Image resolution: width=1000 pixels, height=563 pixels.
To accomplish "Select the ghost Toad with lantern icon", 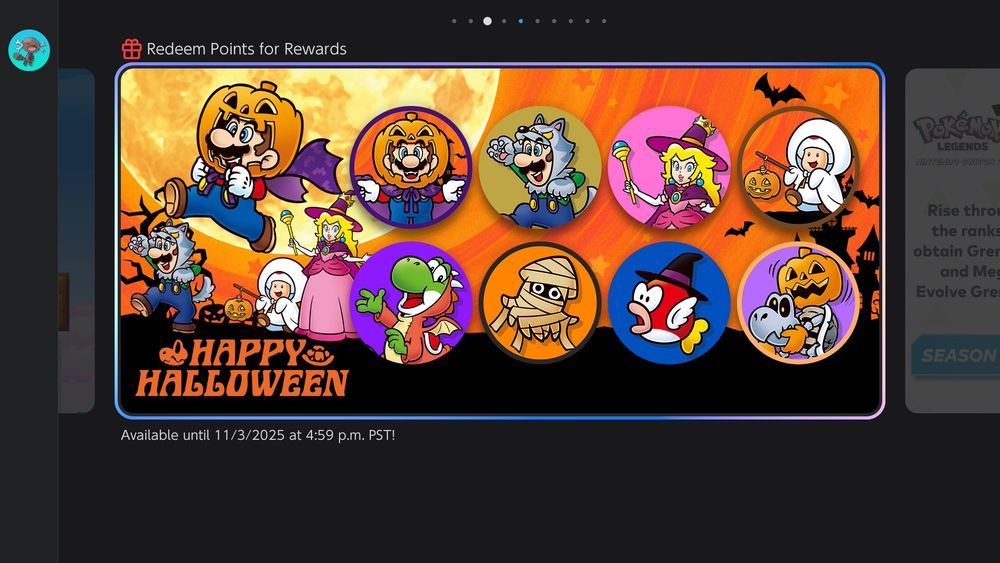I will [798, 167].
